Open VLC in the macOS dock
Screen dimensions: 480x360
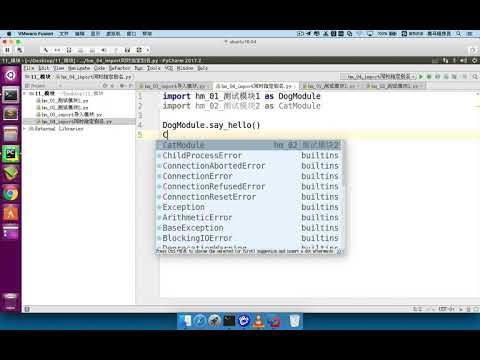click(x=259, y=321)
